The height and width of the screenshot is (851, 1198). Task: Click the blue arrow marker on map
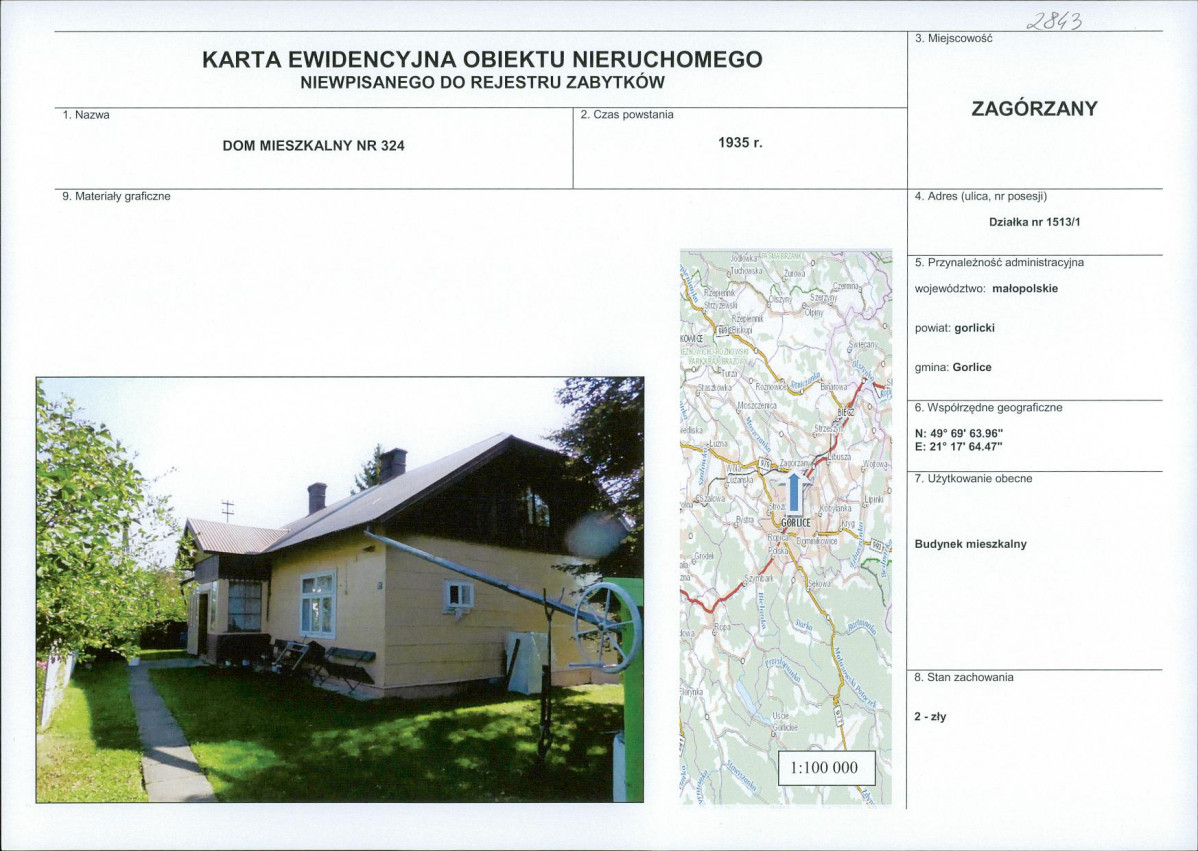click(795, 493)
